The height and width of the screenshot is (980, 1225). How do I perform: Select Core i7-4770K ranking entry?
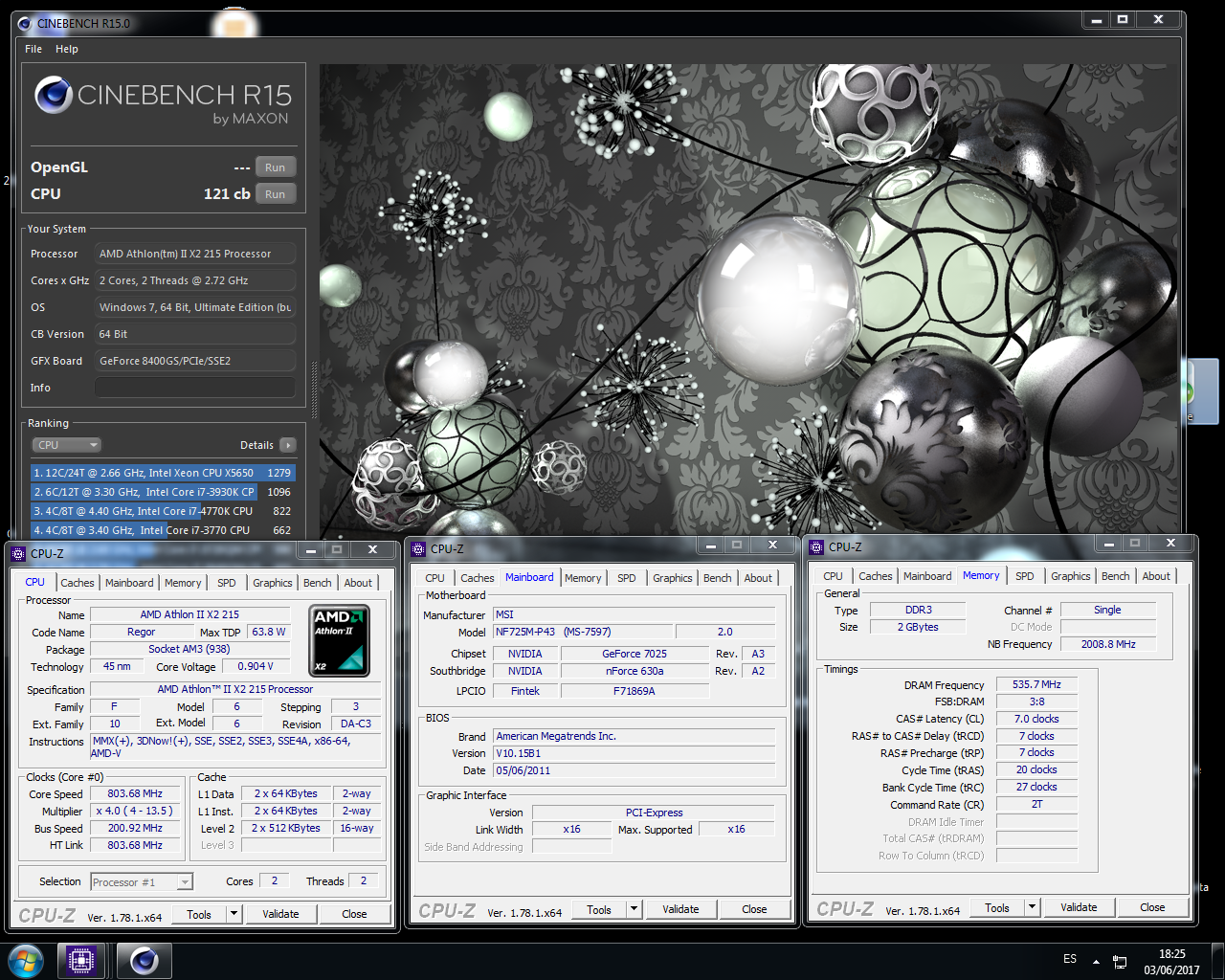pos(163,511)
